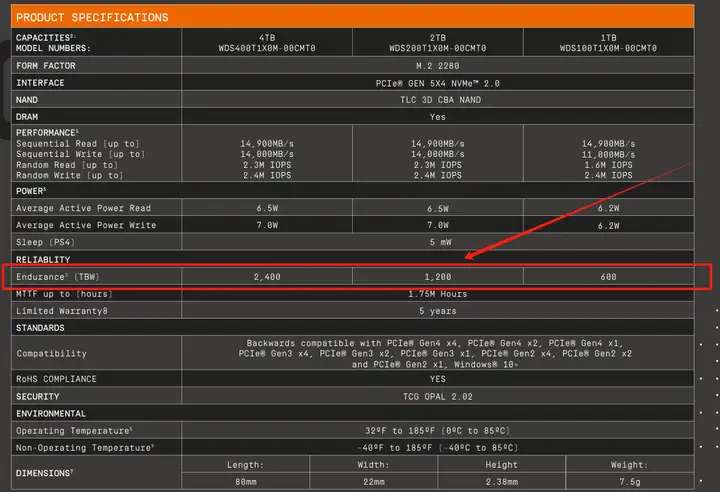Image resolution: width=720 pixels, height=492 pixels.
Task: Click the Sleep [PS4] label
Action: 45,242
